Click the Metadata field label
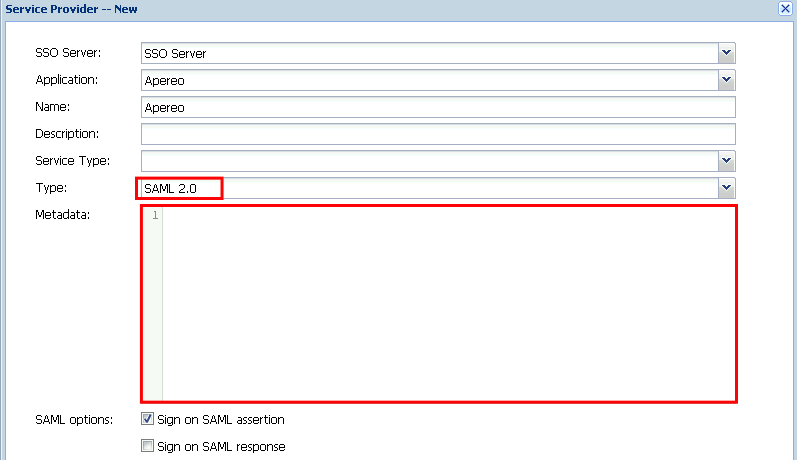 click(x=63, y=215)
